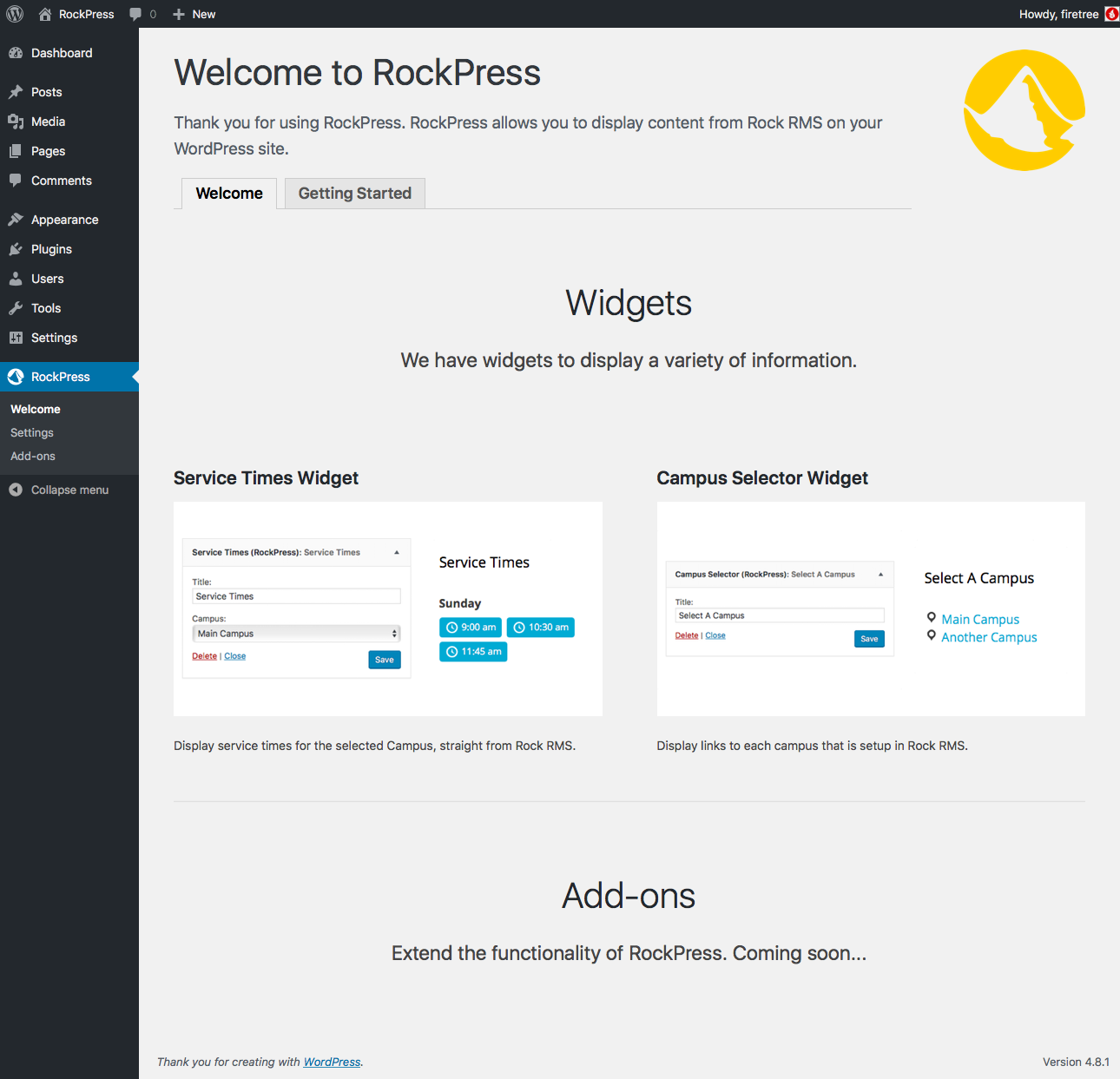Open Dashboard from the sidebar
This screenshot has width=1120, height=1079.
click(61, 53)
